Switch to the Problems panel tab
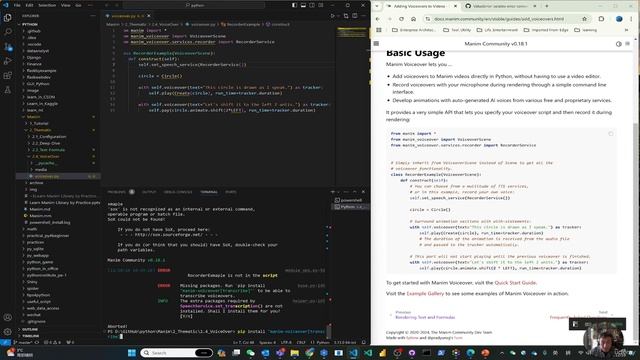Viewport: 640px width, 360px height. pos(117,192)
